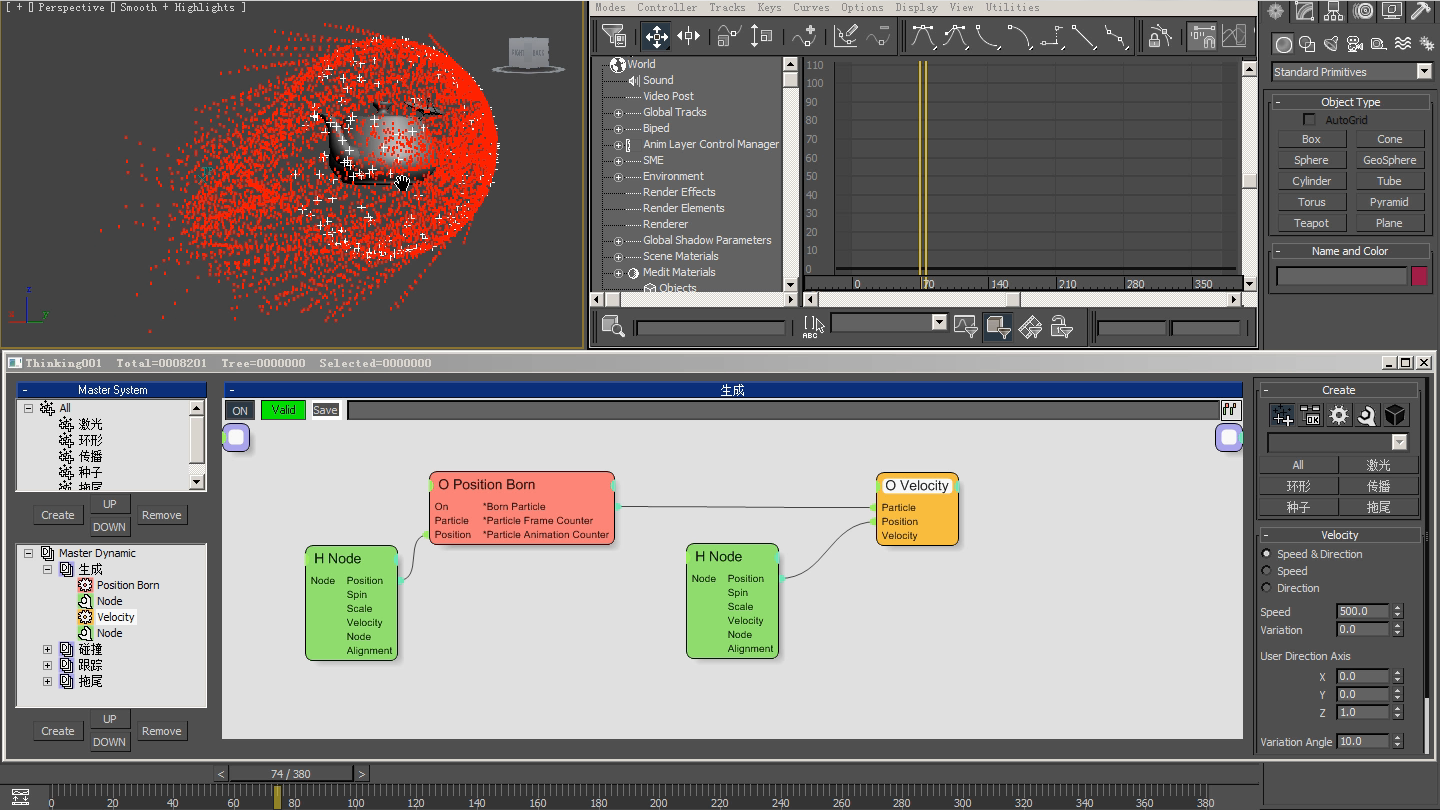Open the Utilities menu
Image resolution: width=1440 pixels, height=810 pixels.
point(1013,7)
